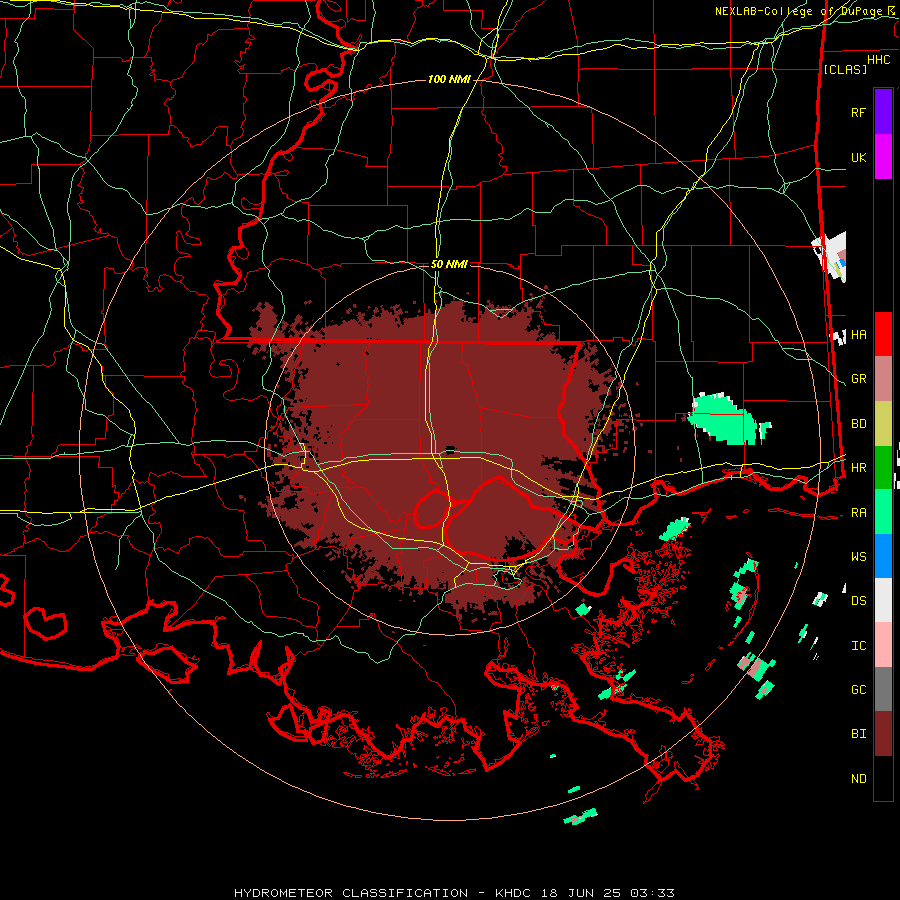
Task: Click the GC gray legend swatch
Action: point(883,689)
